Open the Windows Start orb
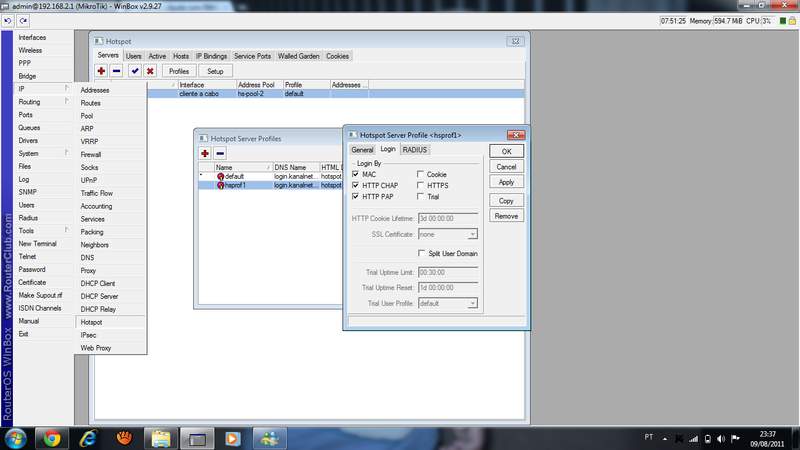800x450 pixels. [16, 438]
